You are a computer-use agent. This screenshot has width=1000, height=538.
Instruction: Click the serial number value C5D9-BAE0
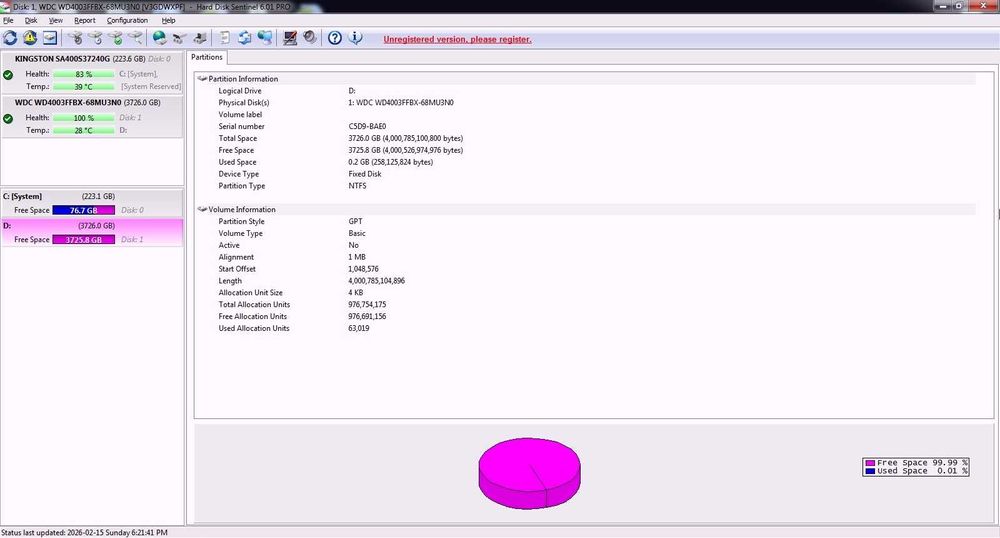pos(367,126)
